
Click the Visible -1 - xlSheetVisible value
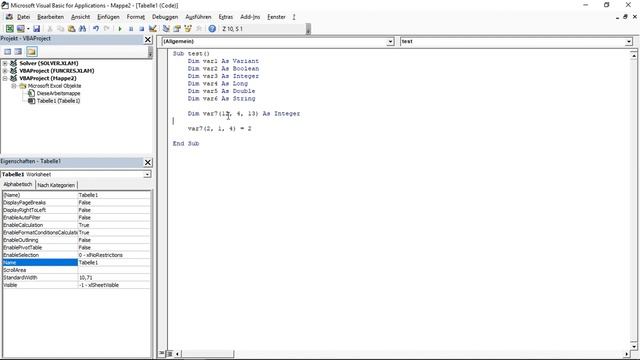click(114, 285)
